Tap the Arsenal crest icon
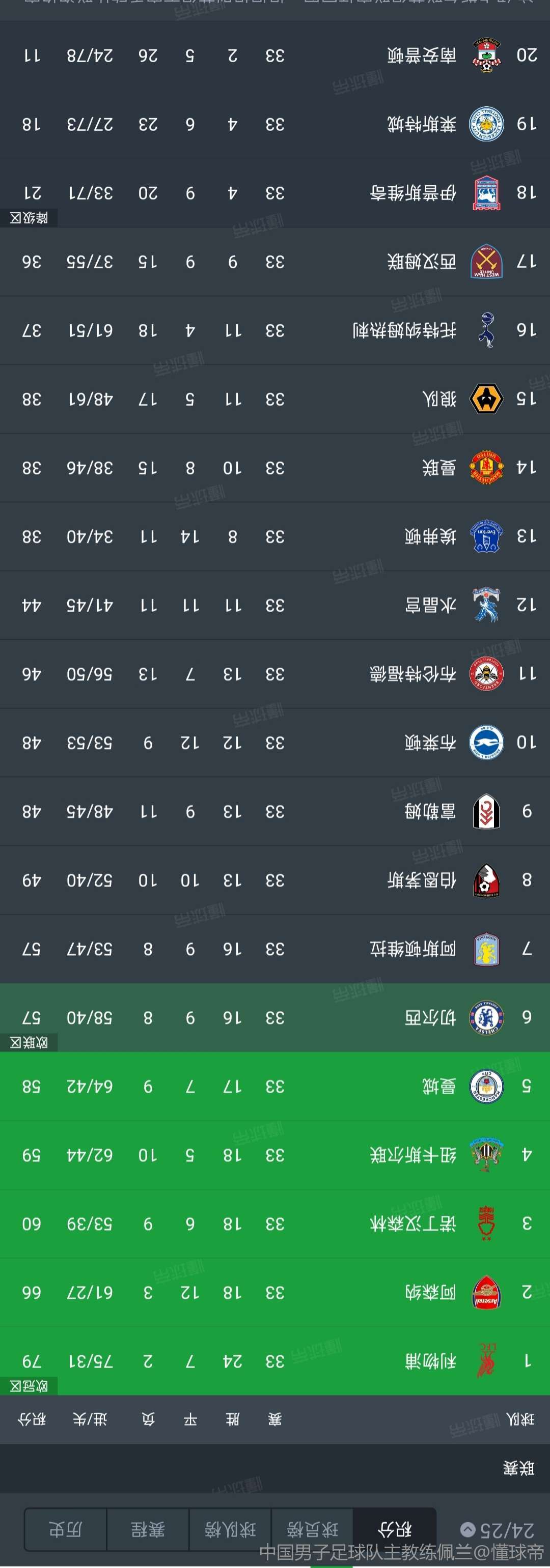Image resolution: width=550 pixels, height=1568 pixels. coord(487,1292)
